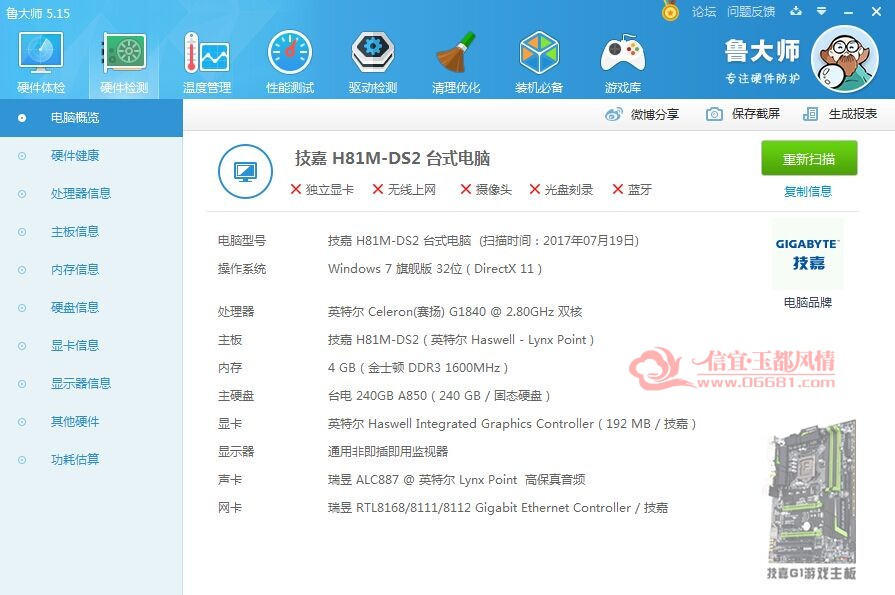Click 保存截屏 to save a screenshot
The height and width of the screenshot is (595, 895).
743,114
